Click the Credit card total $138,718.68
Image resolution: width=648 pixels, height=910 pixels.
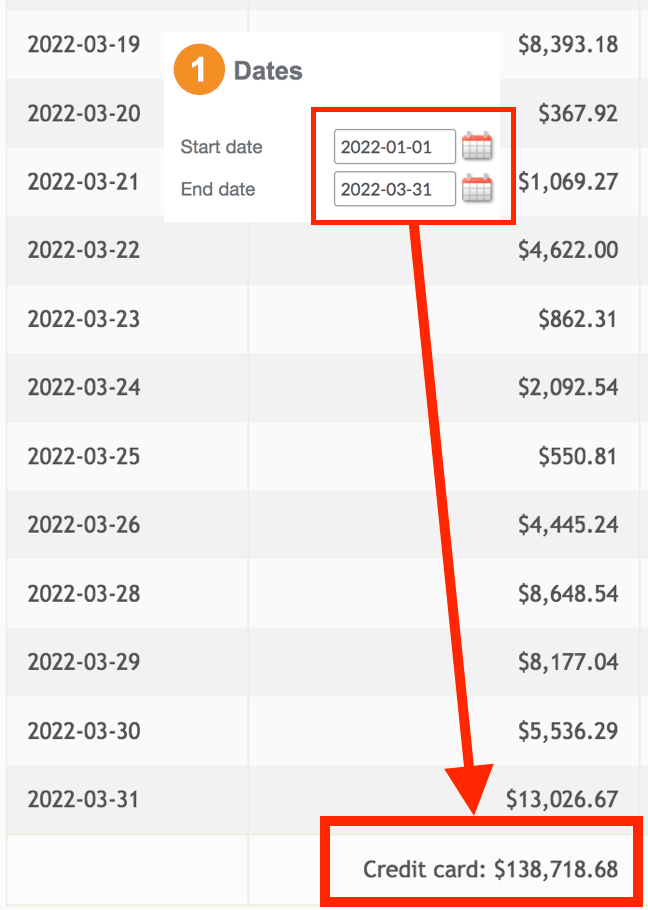click(x=491, y=869)
